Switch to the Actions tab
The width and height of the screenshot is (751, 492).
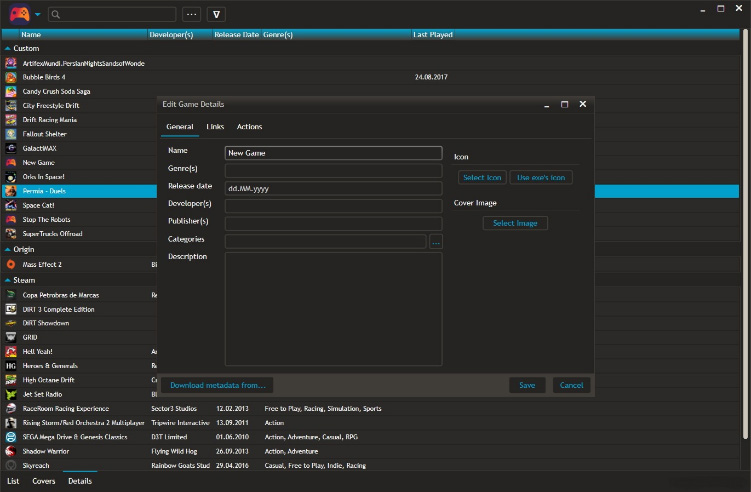coord(250,126)
